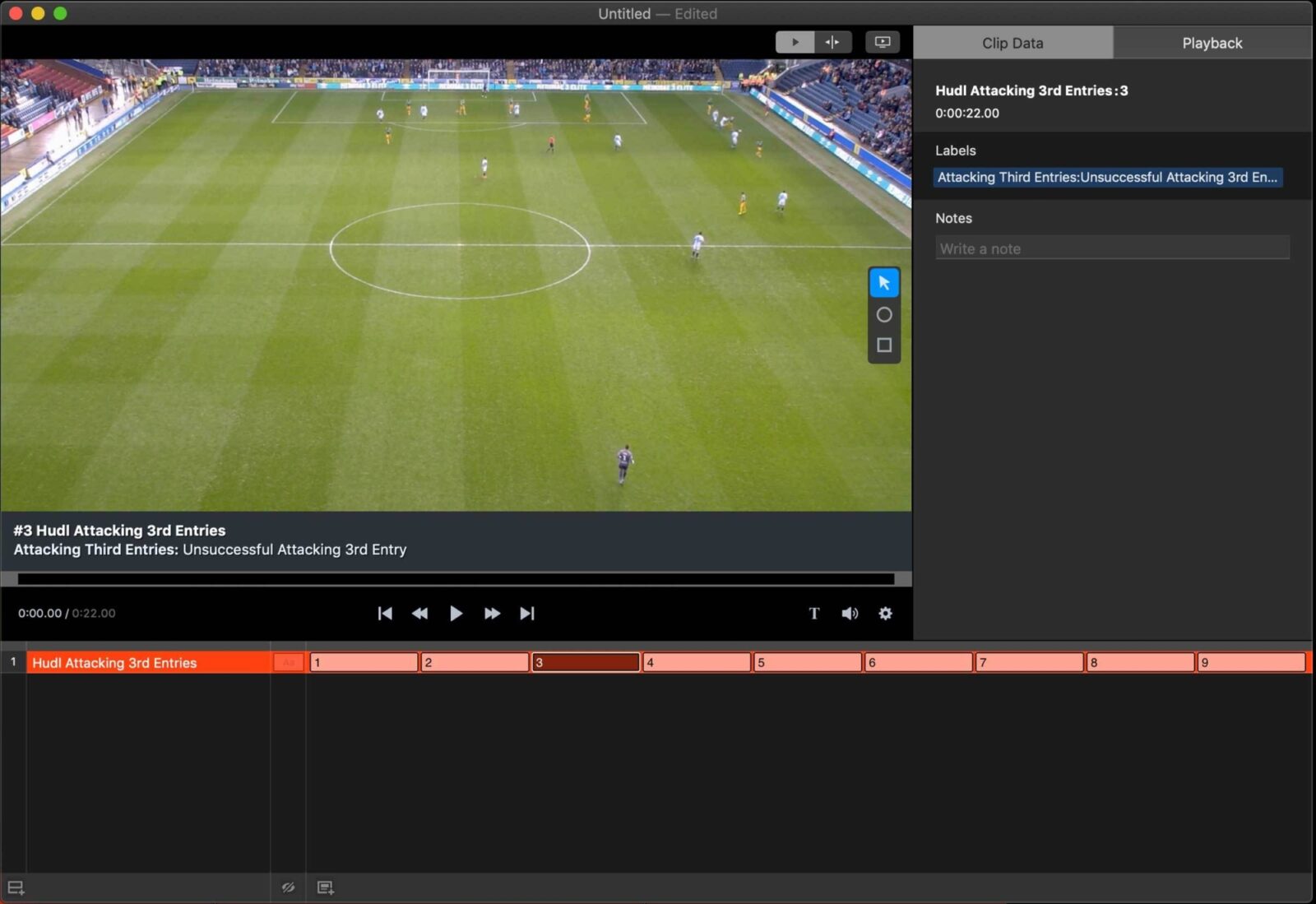Switch to the Playback tab
This screenshot has width=1316, height=904.
1212,42
